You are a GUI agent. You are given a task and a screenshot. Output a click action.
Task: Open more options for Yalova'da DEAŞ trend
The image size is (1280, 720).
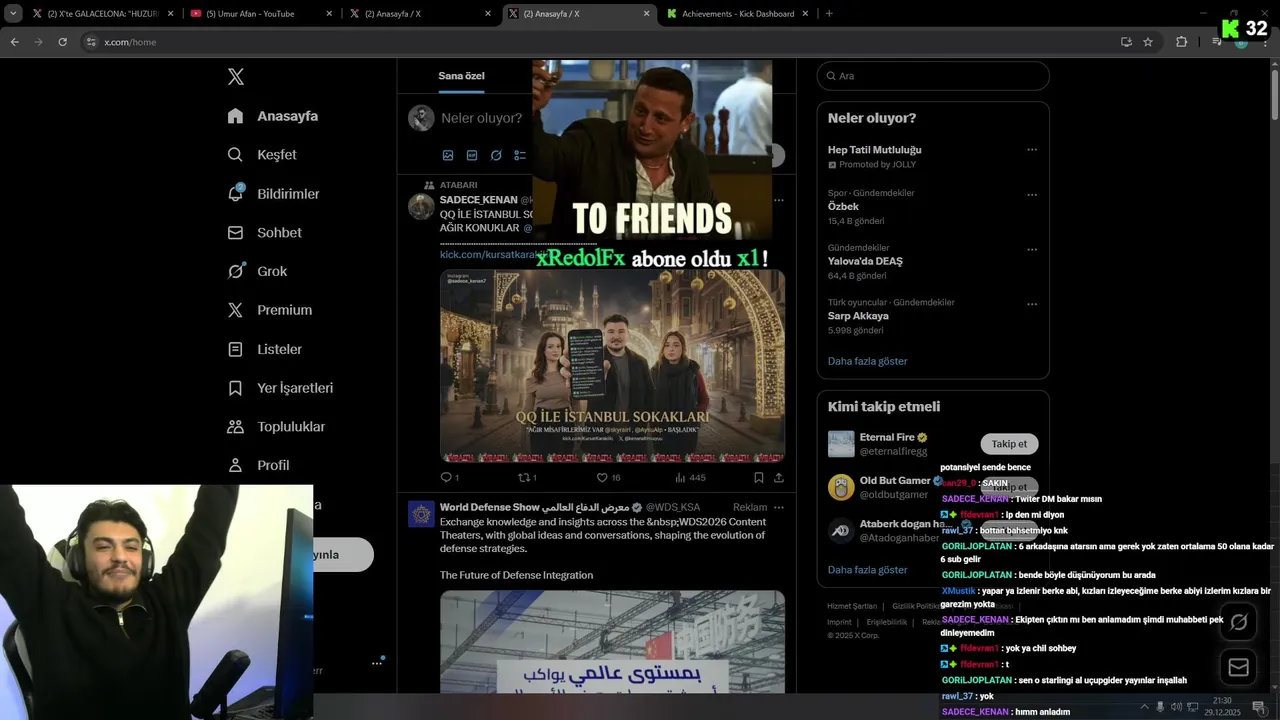1032,250
